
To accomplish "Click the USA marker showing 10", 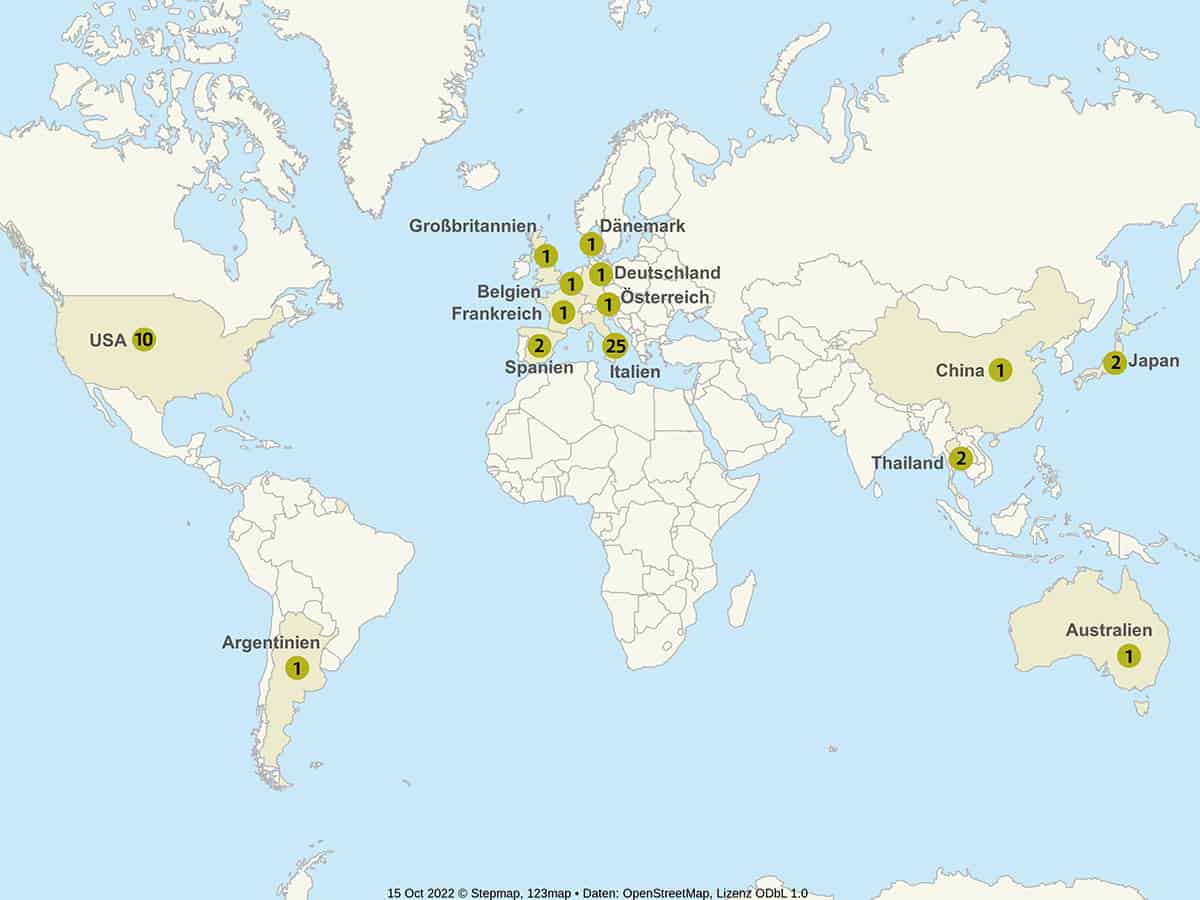I will tap(144, 339).
